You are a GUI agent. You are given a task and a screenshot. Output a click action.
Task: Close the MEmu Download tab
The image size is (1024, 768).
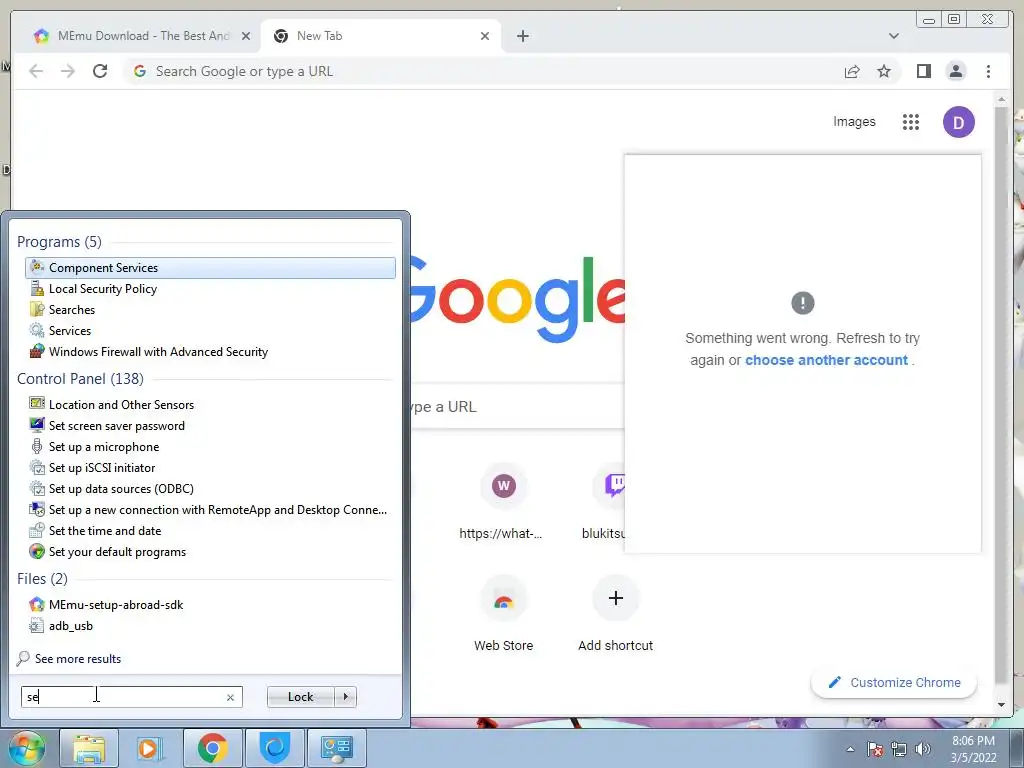pos(246,36)
